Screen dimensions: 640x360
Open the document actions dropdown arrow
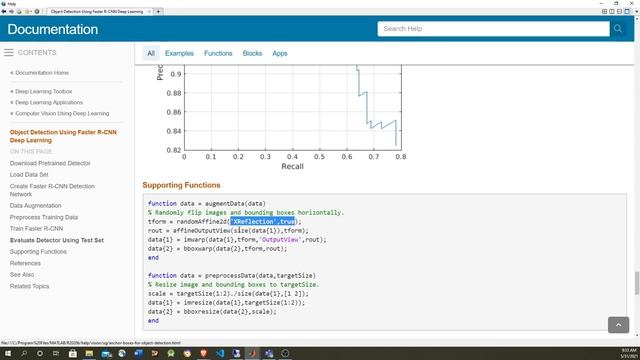pyautogui.click(x=636, y=11)
